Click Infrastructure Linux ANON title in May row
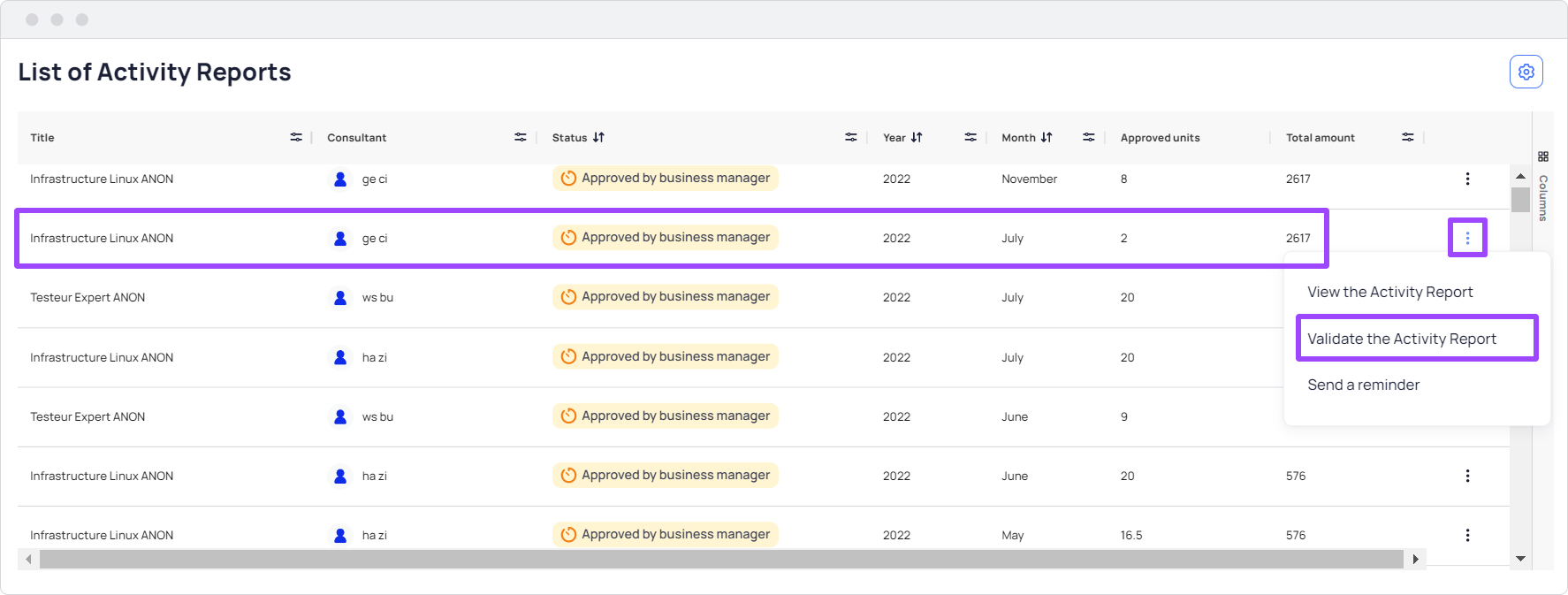This screenshot has width=1568, height=595. 102,535
